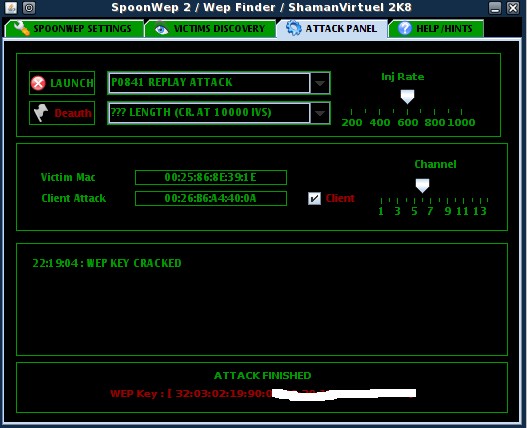Toggle the Client checkbox

tap(314, 198)
